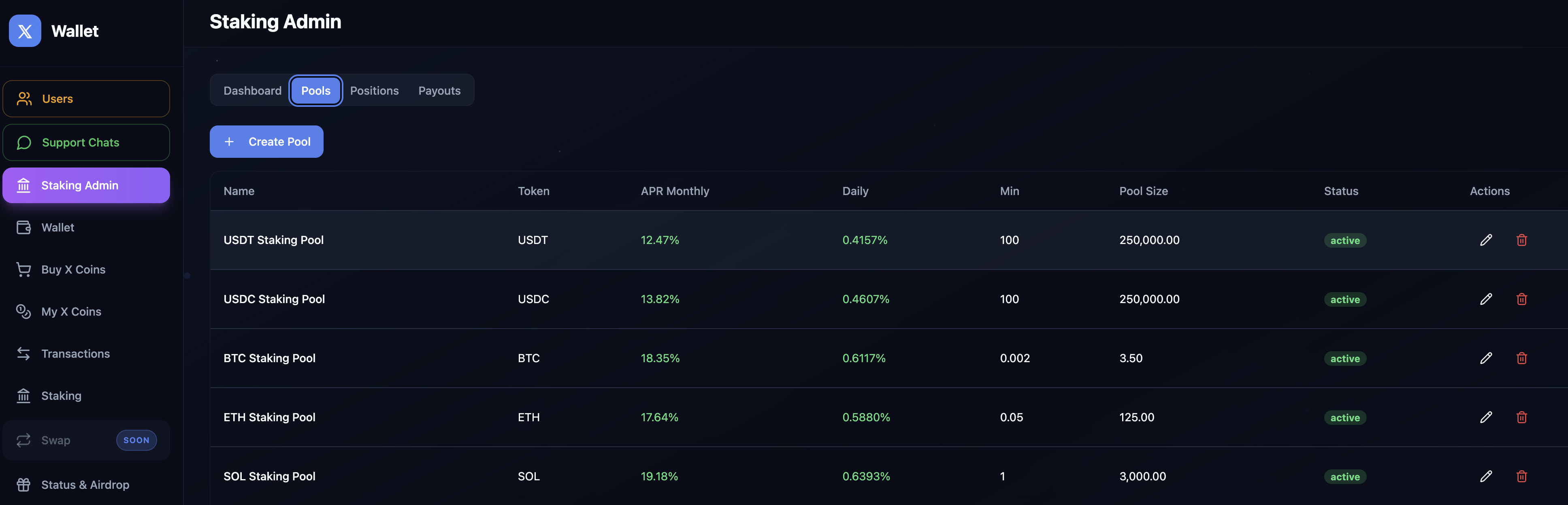The height and width of the screenshot is (505, 1568).
Task: Click the Staking section icon
Action: (x=24, y=395)
